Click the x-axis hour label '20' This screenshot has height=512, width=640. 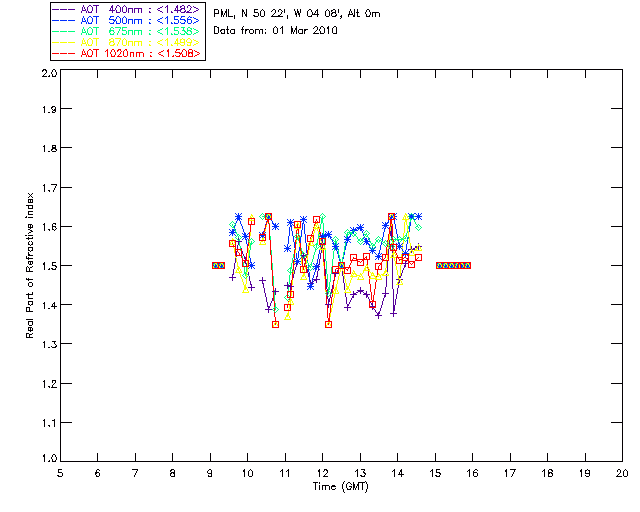622,473
